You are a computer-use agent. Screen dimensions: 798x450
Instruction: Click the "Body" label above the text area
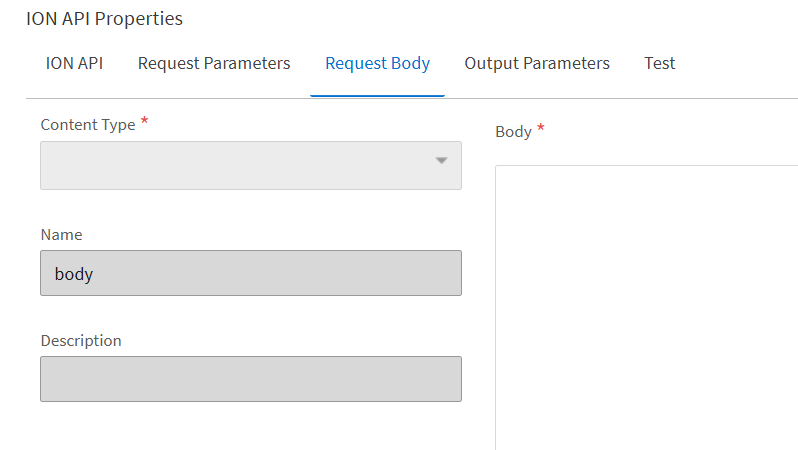[x=513, y=132]
